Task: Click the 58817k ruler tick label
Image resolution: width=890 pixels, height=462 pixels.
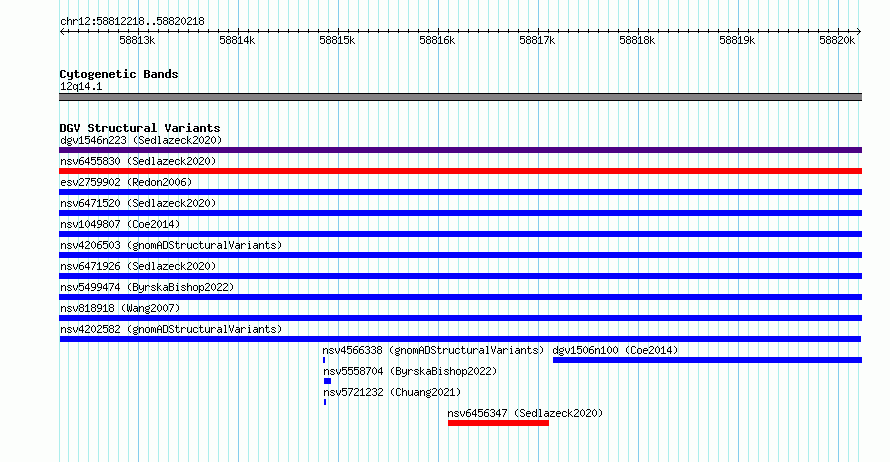Action: [537, 40]
